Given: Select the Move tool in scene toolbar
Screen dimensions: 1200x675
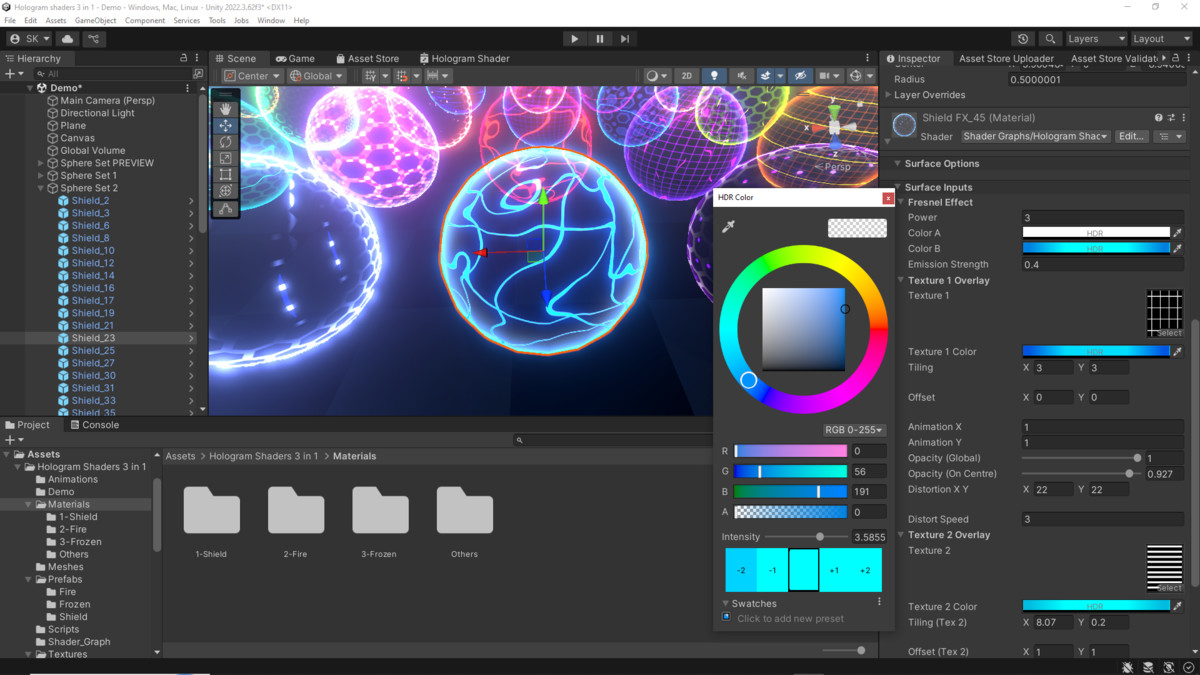Looking at the screenshot, I should tap(226, 125).
